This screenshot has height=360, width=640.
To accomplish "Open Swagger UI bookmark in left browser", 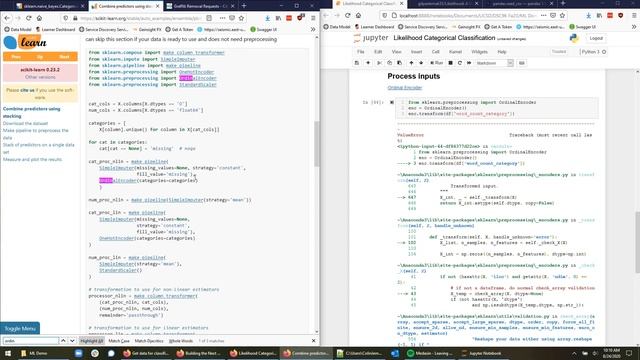I will tap(263, 29).
